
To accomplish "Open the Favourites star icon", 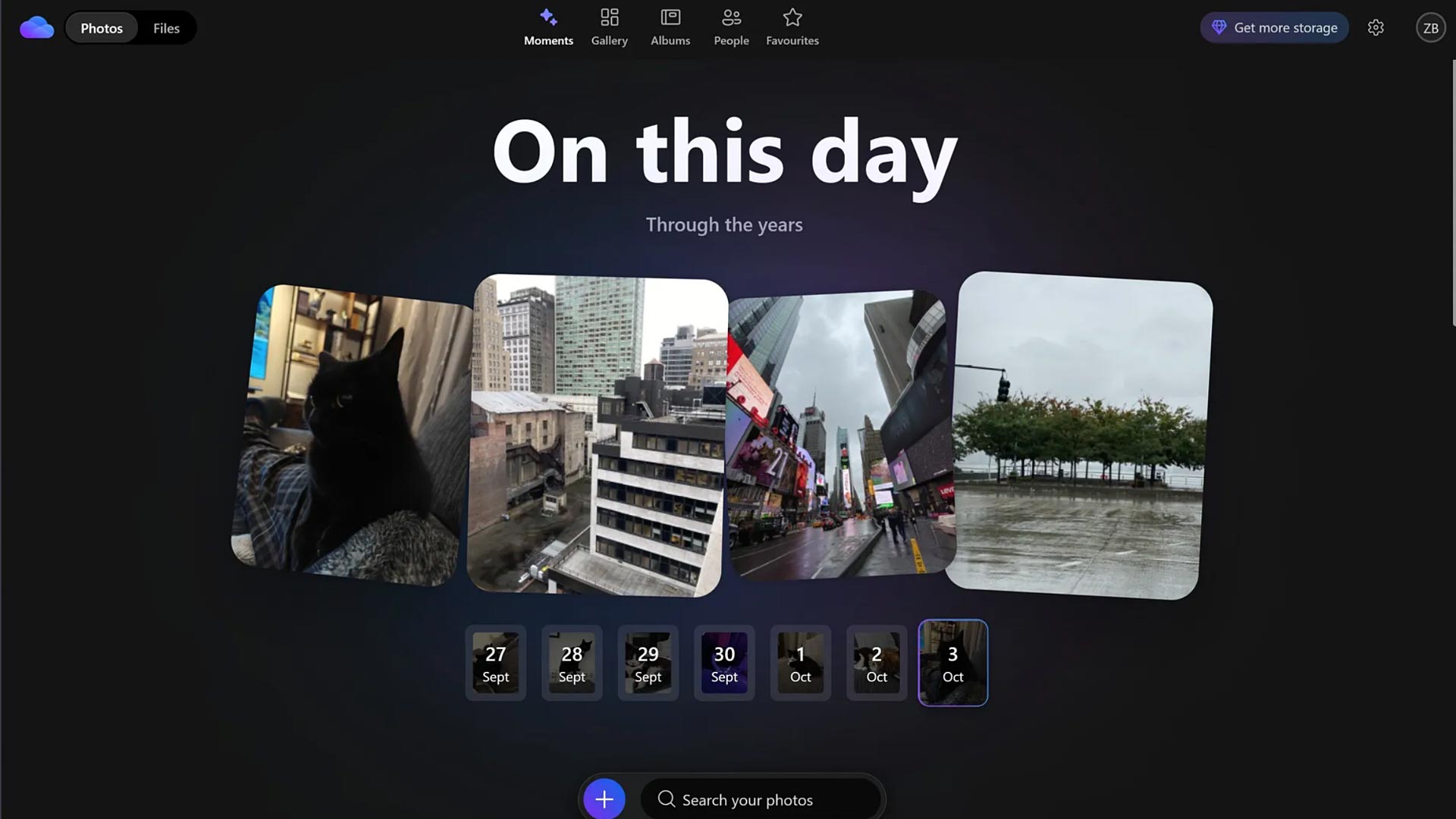I will point(792,17).
